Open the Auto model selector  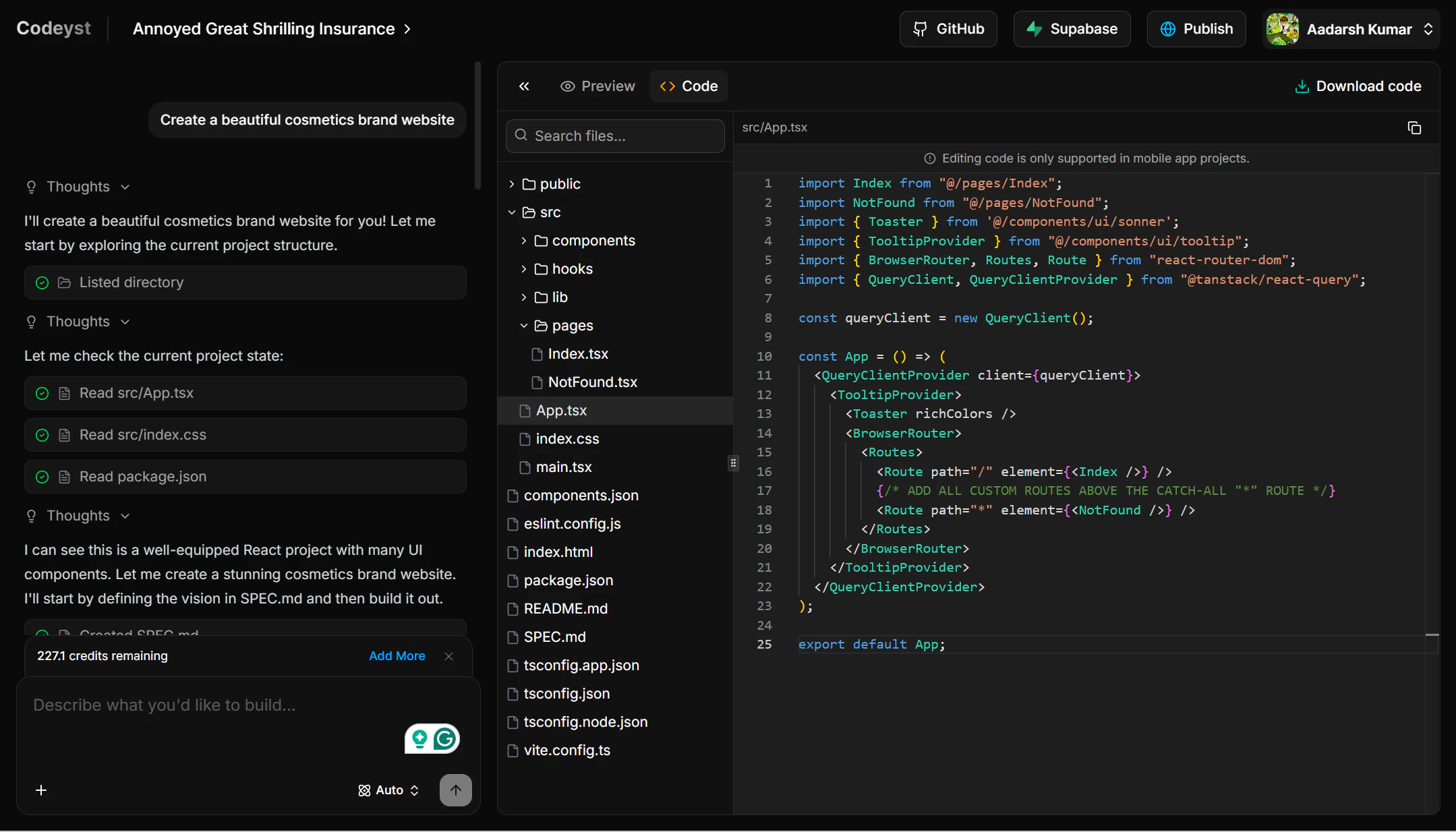(x=388, y=790)
